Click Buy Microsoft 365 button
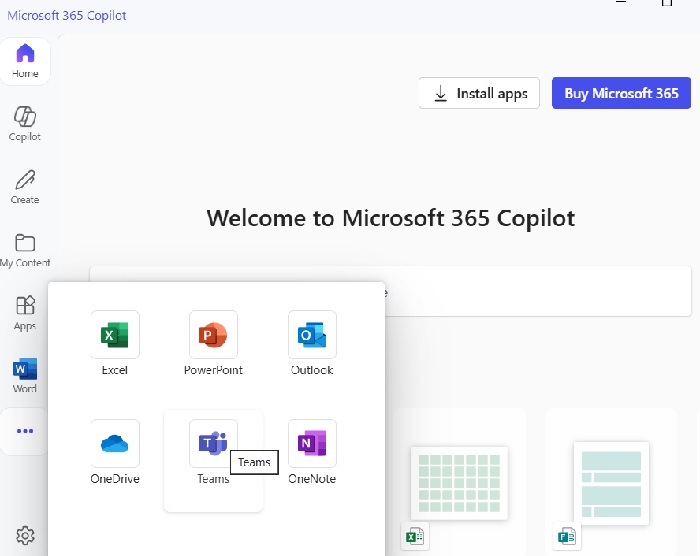The height and width of the screenshot is (556, 700). tap(621, 93)
